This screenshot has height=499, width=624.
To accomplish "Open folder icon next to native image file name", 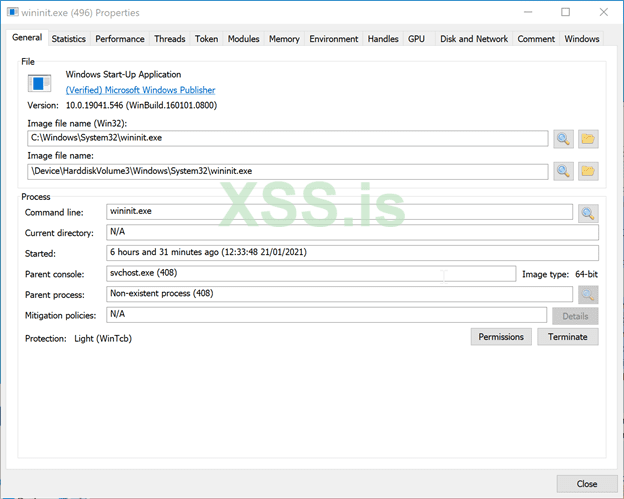I will [x=588, y=171].
